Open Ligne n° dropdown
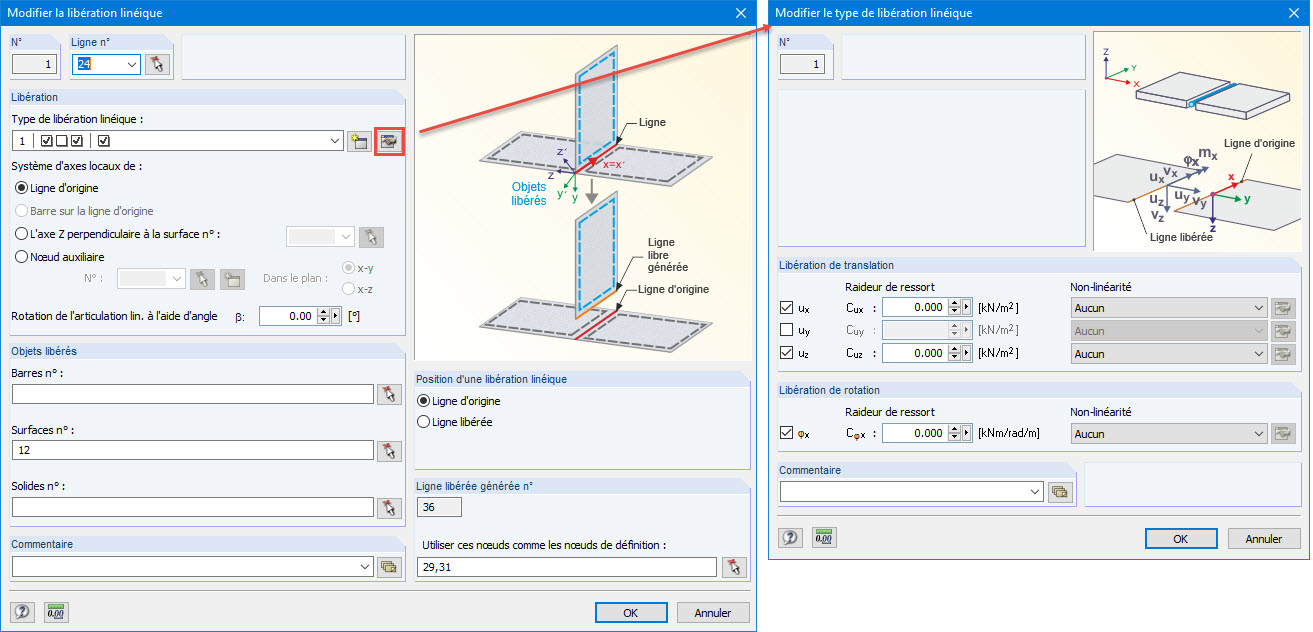 coord(131,64)
